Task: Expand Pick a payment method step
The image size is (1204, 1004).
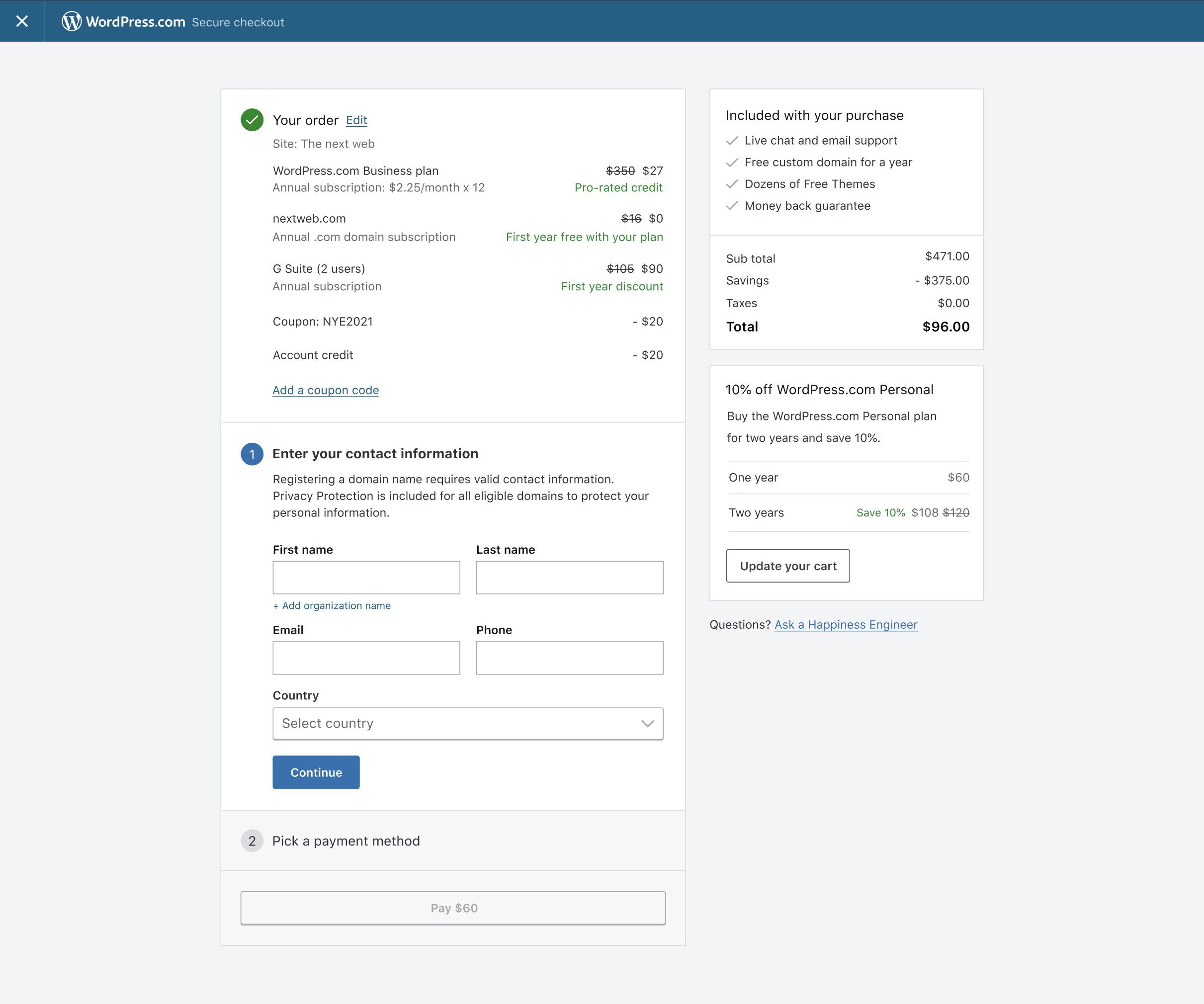Action: point(345,841)
